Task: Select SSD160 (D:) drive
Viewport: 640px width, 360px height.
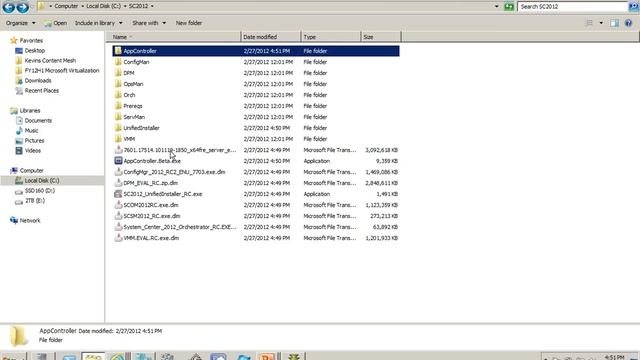Action: point(40,191)
